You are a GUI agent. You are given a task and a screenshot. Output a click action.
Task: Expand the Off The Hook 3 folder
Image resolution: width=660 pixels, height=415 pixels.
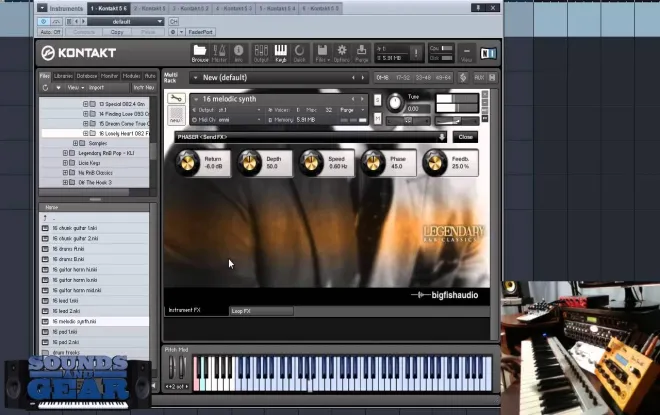click(x=65, y=182)
